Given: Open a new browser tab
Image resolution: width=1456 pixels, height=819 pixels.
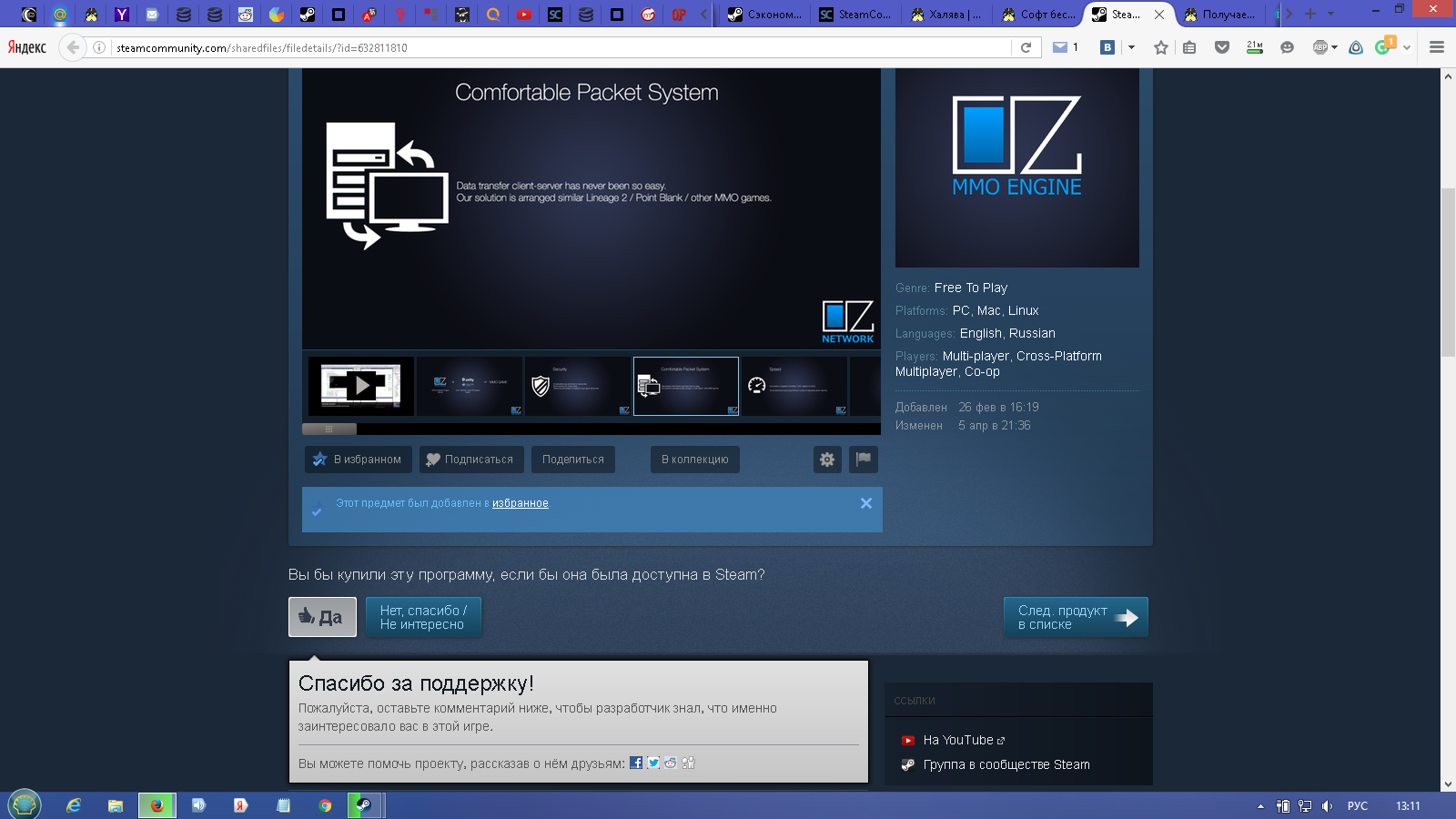Looking at the screenshot, I should [1310, 14].
